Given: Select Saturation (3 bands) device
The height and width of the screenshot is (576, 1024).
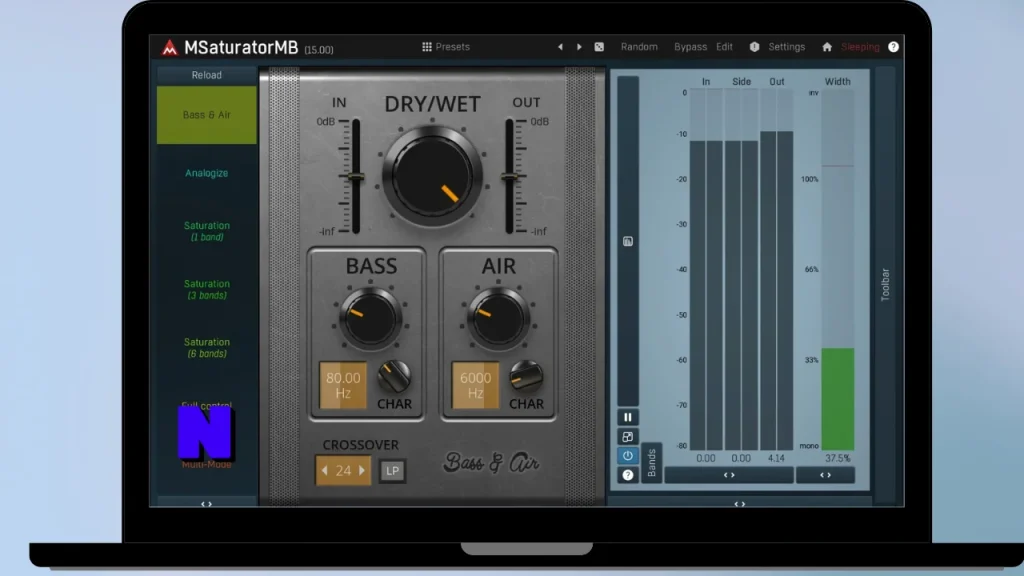Looking at the screenshot, I should [x=206, y=289].
